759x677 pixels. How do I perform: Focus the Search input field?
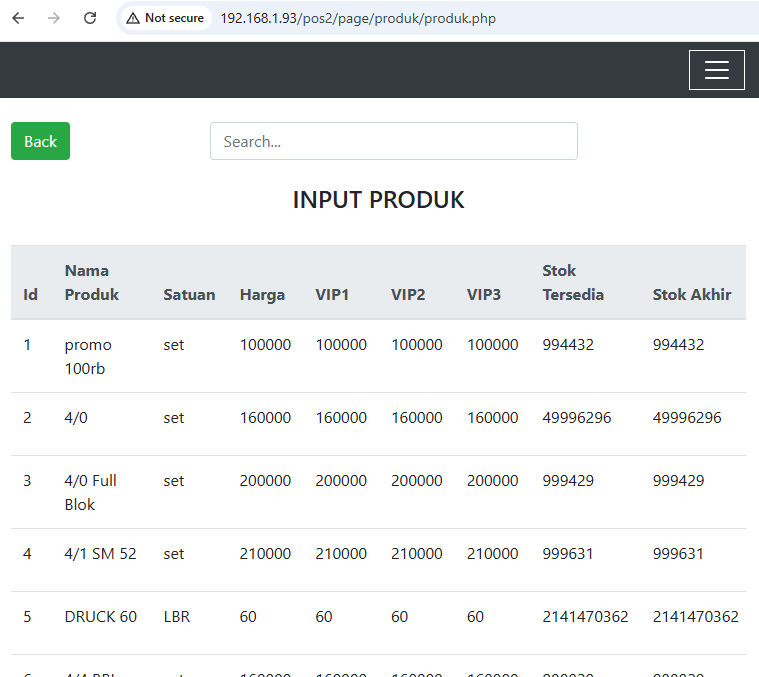coord(393,141)
